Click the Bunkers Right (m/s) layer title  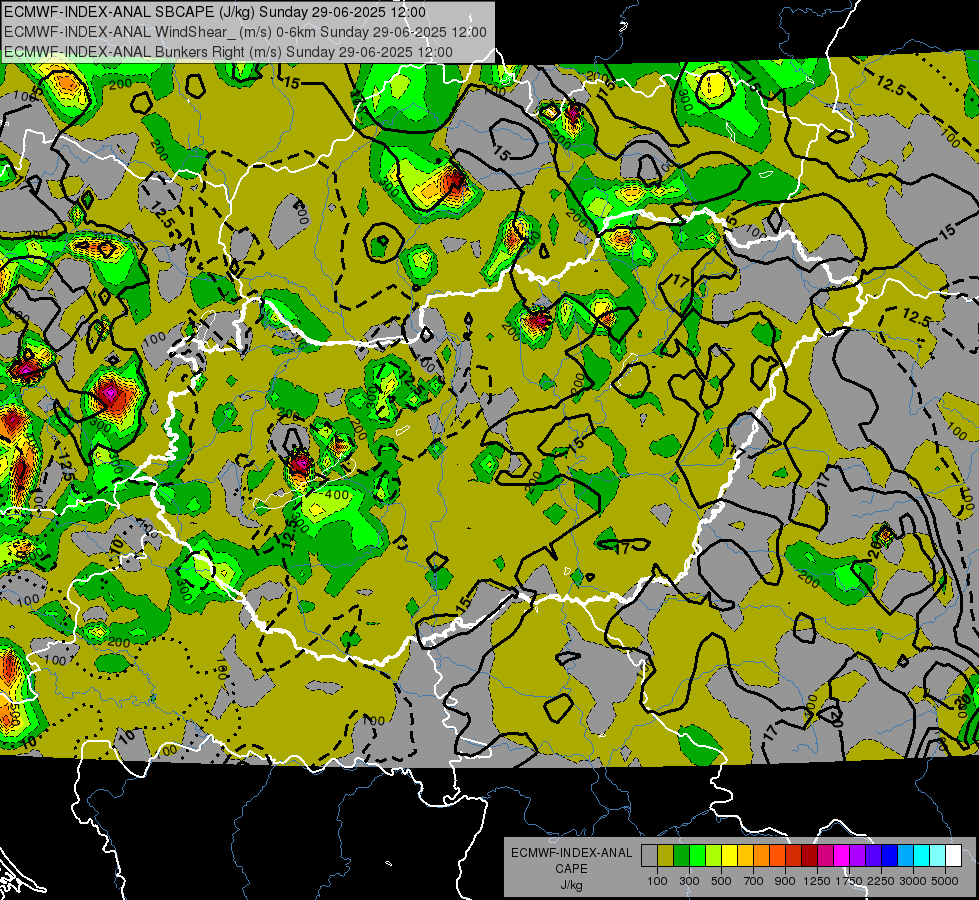coord(229,52)
